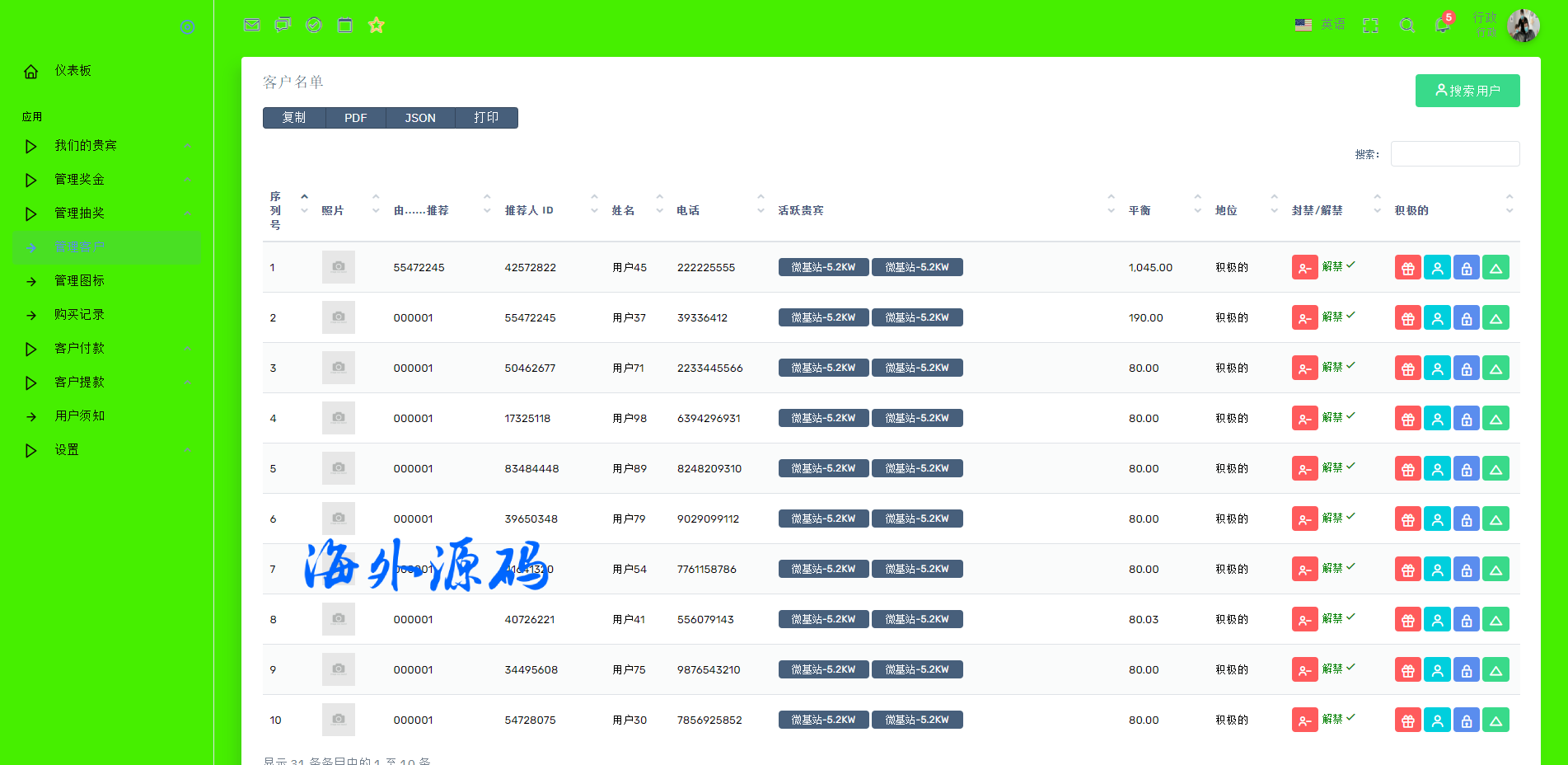Viewport: 1568px width, 765px height.
Task: Open 购买记录 in the sidebar
Action: pyautogui.click(x=79, y=315)
